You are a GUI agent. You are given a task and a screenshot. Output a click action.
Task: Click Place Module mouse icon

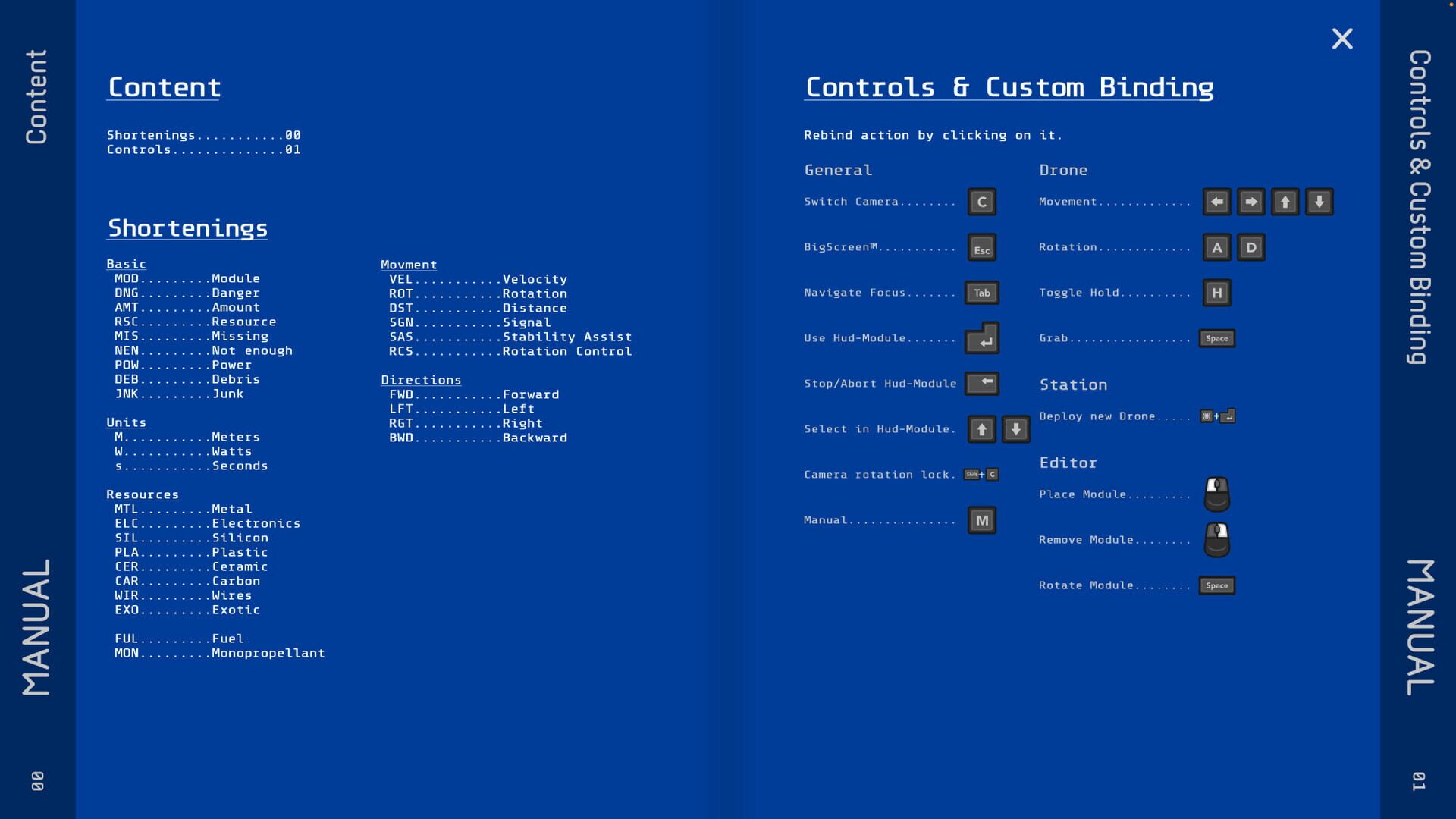pyautogui.click(x=1216, y=494)
